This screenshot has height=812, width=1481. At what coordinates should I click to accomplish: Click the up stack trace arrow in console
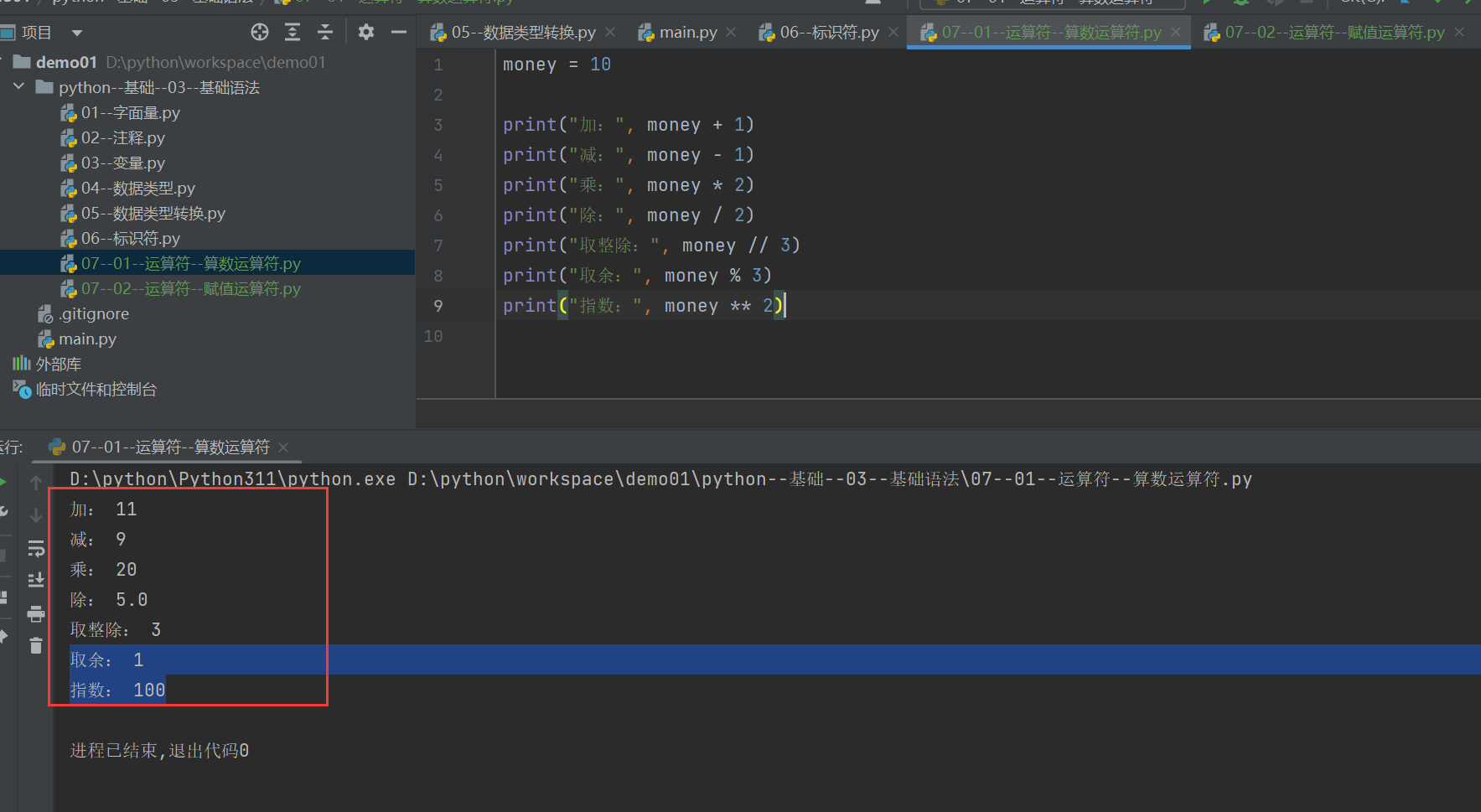[x=36, y=483]
